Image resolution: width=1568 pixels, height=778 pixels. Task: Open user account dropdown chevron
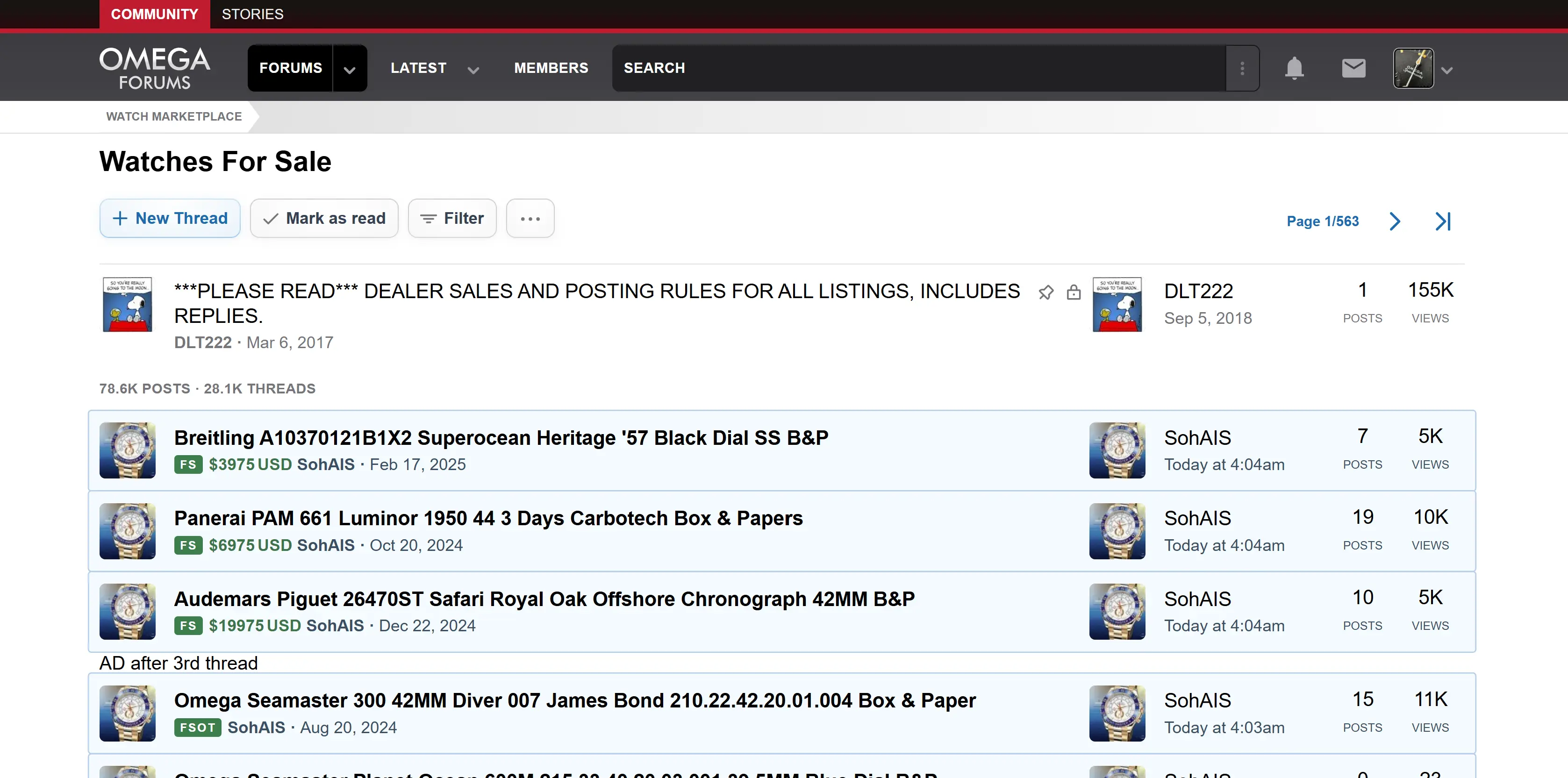(x=1447, y=71)
